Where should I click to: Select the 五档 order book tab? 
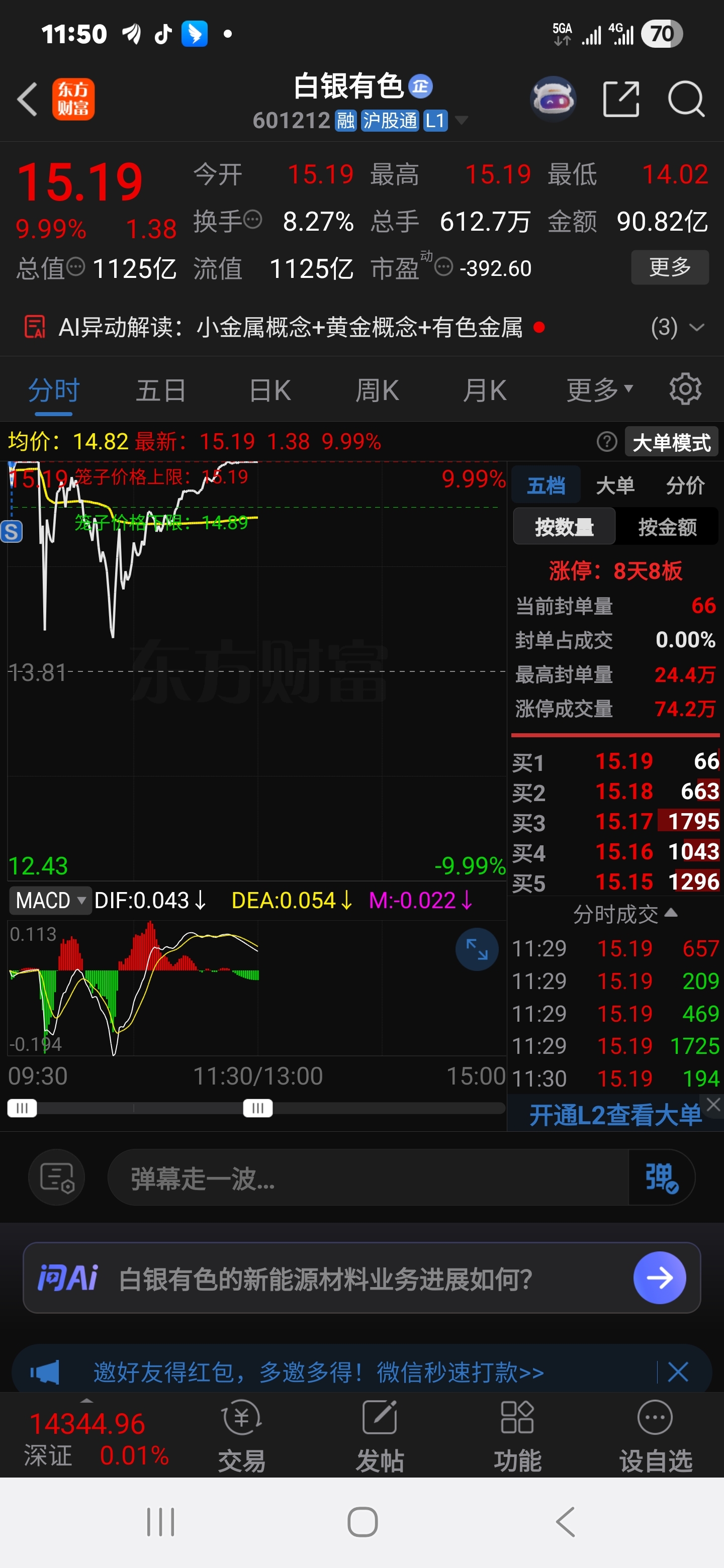546,485
